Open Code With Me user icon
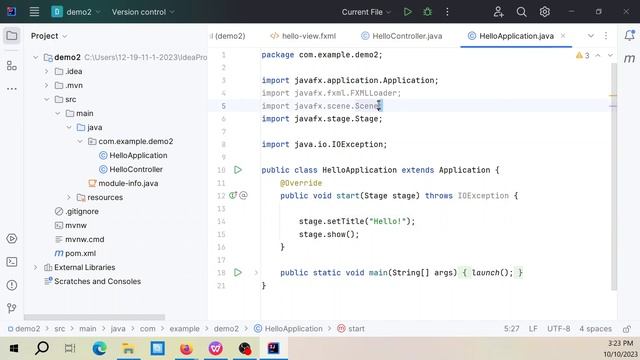640x360 pixels. tap(498, 12)
